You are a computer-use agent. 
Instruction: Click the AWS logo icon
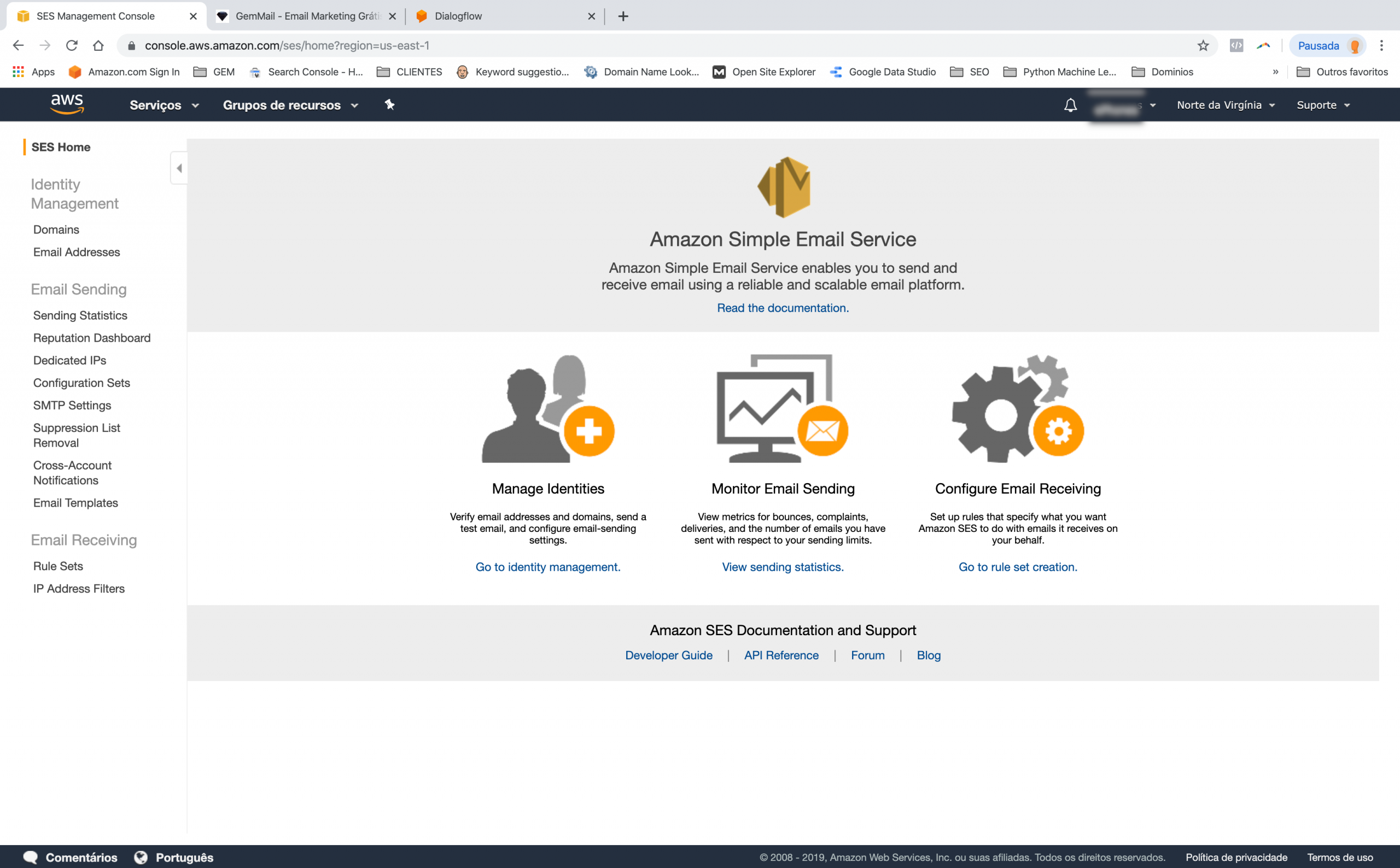pyautogui.click(x=65, y=105)
